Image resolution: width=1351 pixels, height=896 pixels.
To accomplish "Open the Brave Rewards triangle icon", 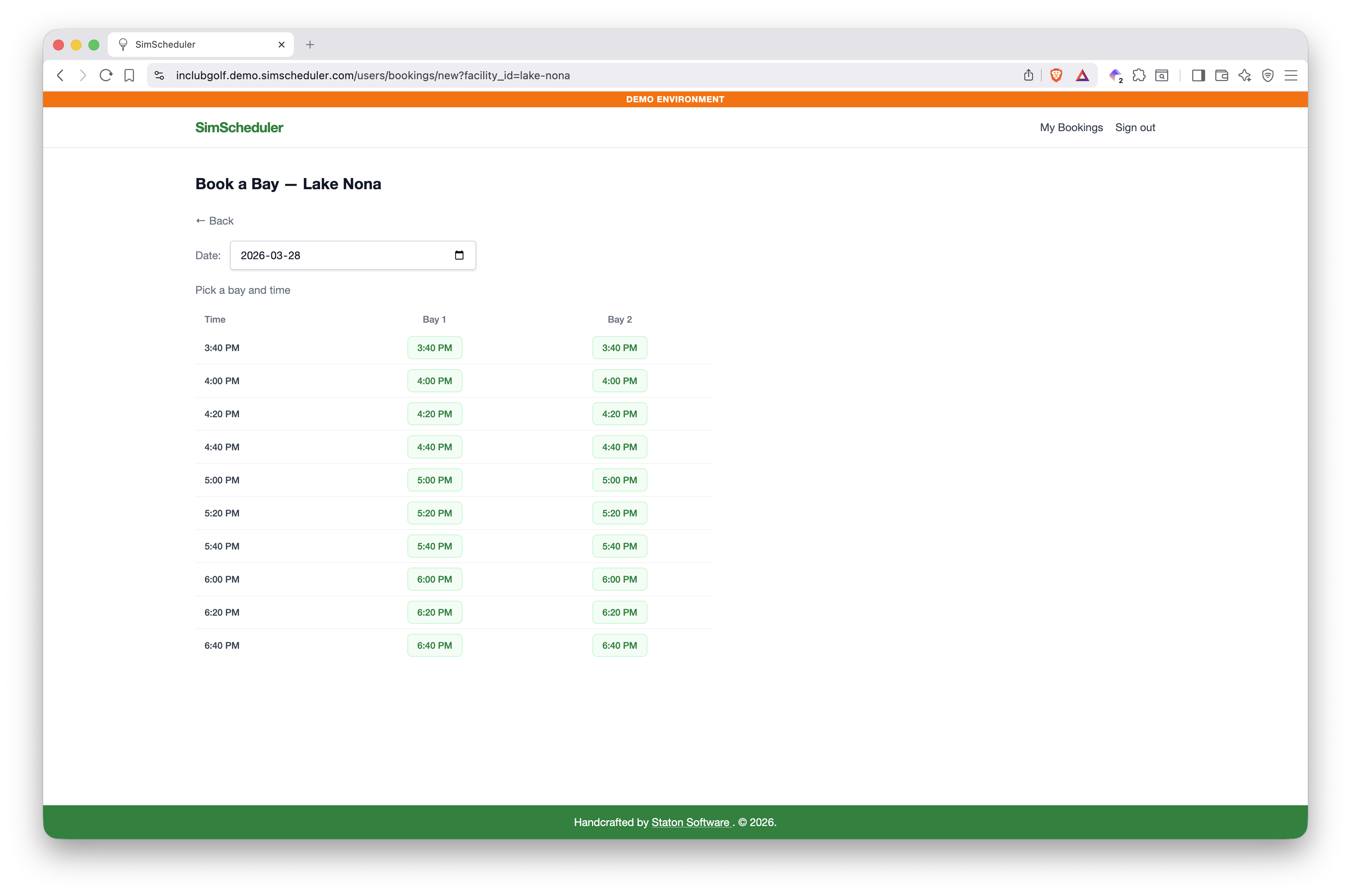I will 1083,75.
